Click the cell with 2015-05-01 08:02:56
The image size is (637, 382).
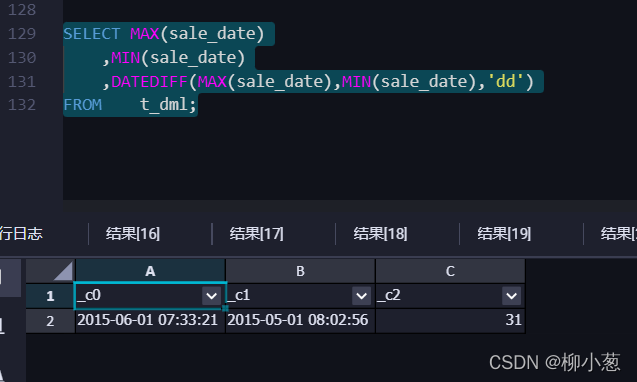point(300,320)
